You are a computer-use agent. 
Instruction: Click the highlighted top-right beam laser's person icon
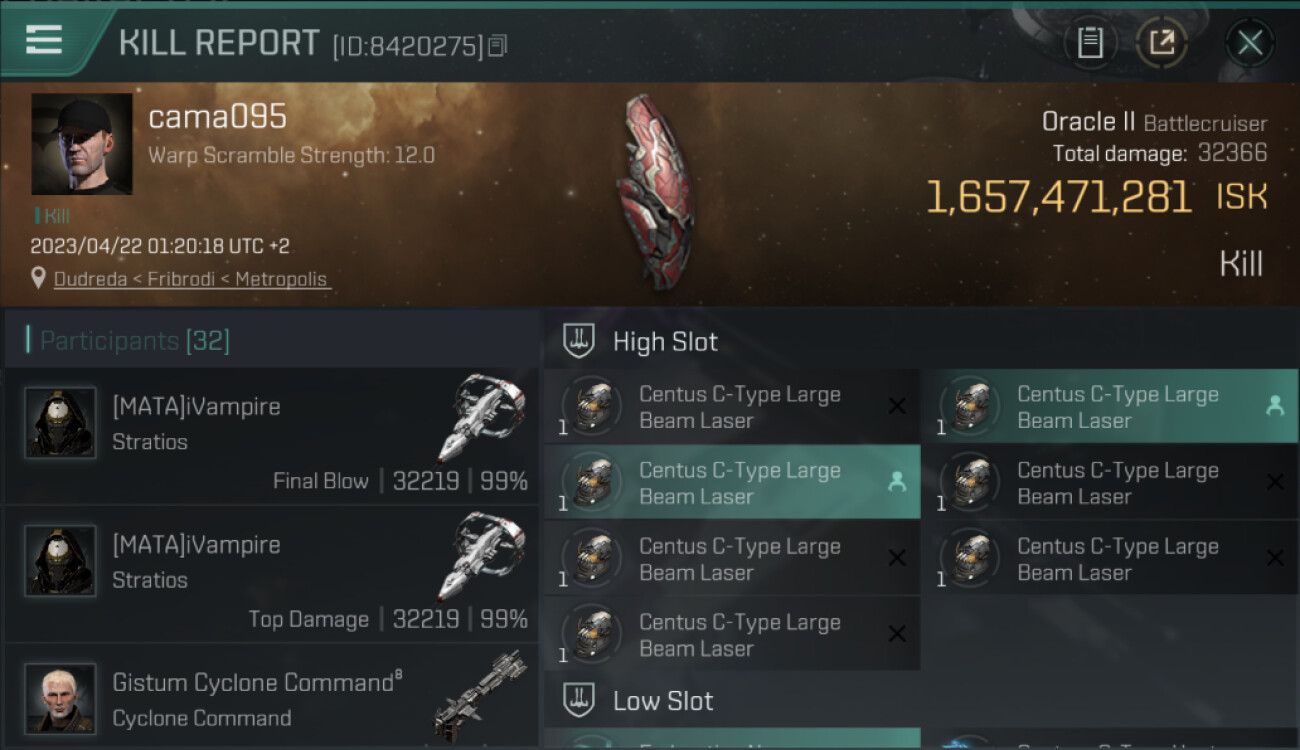tap(1275, 406)
